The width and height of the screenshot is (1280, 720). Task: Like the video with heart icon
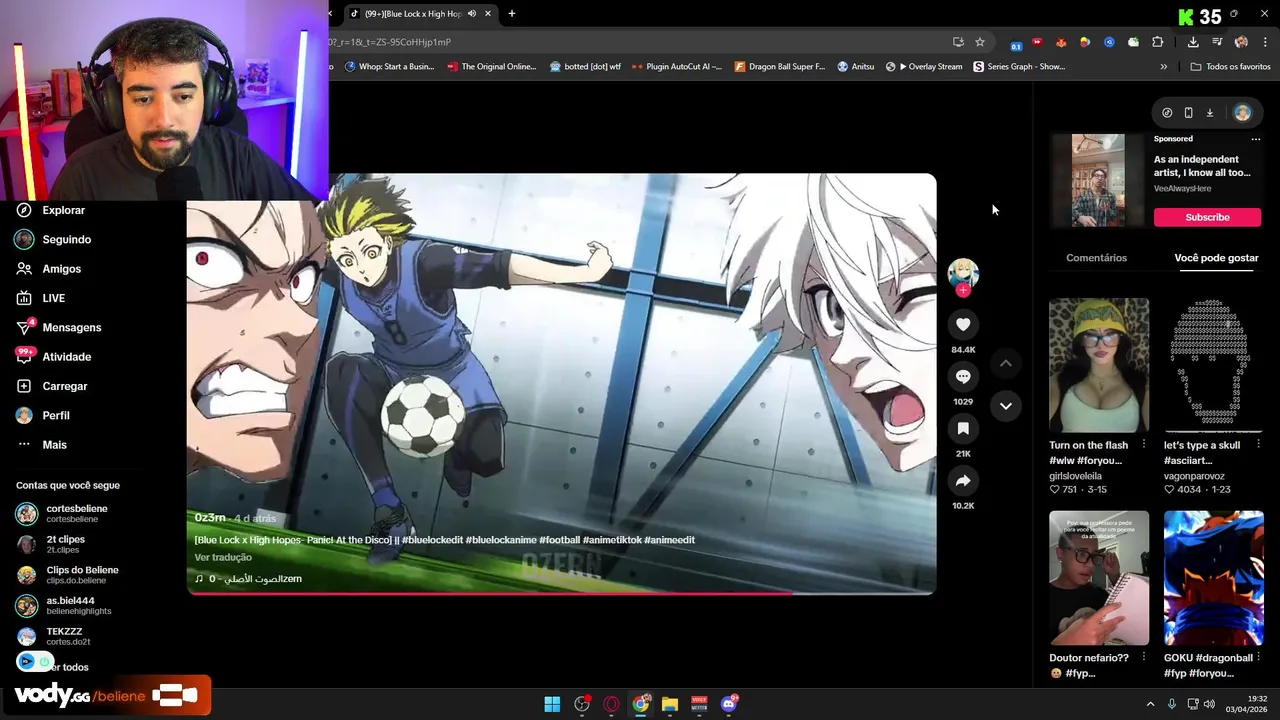(x=963, y=324)
